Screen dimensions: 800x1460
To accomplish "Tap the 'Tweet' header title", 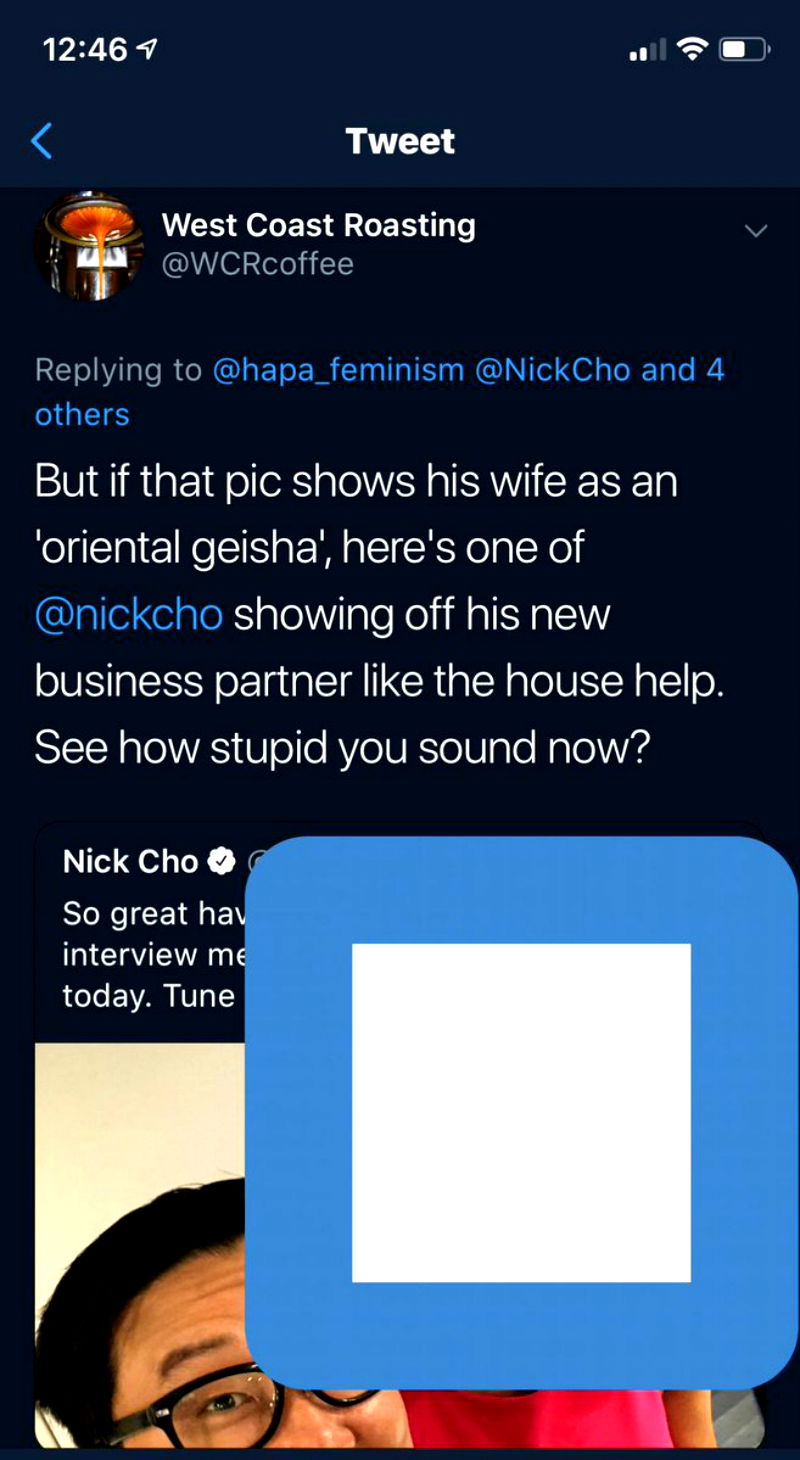I will pyautogui.click(x=400, y=141).
